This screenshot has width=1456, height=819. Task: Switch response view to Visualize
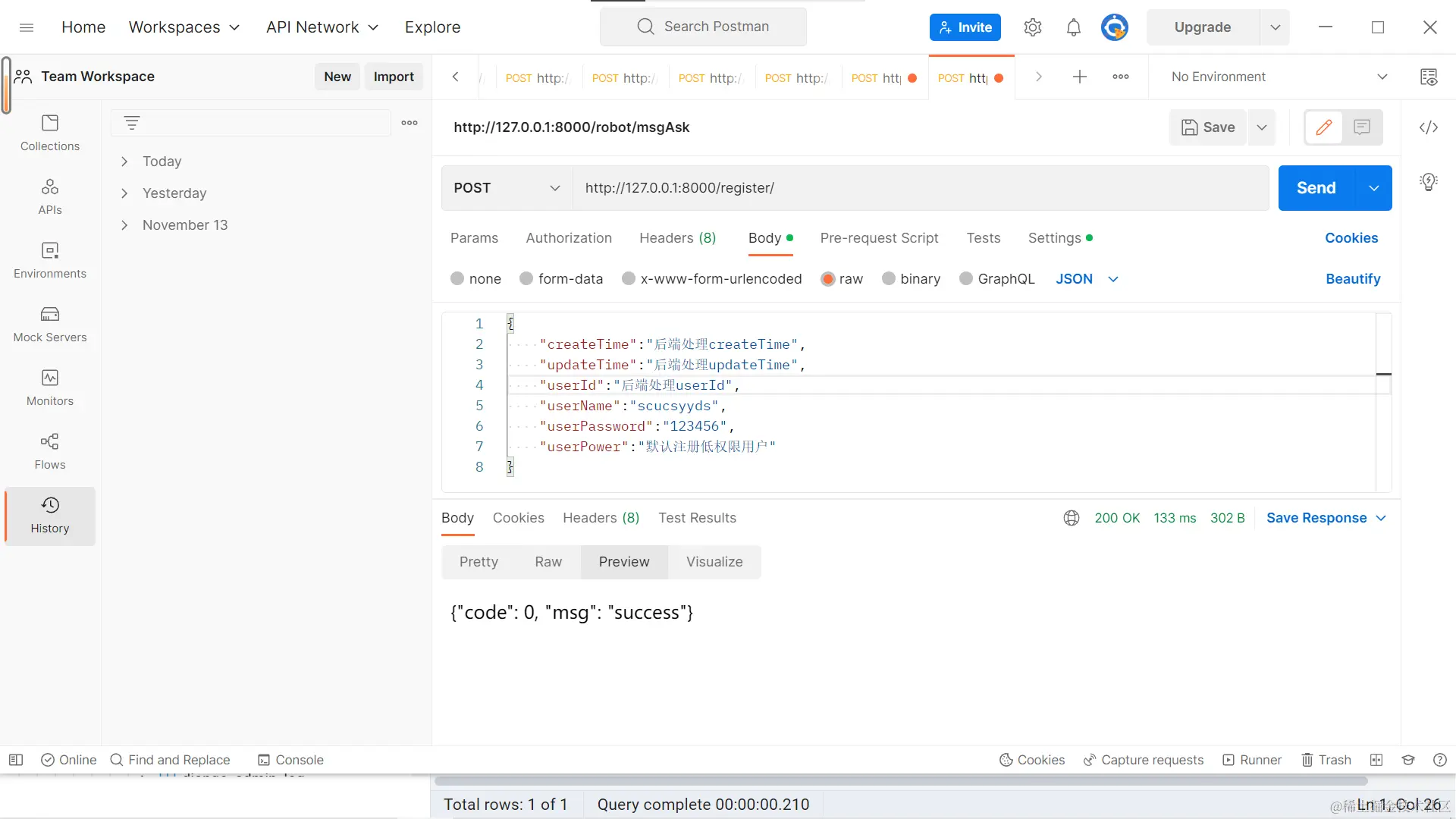click(714, 562)
